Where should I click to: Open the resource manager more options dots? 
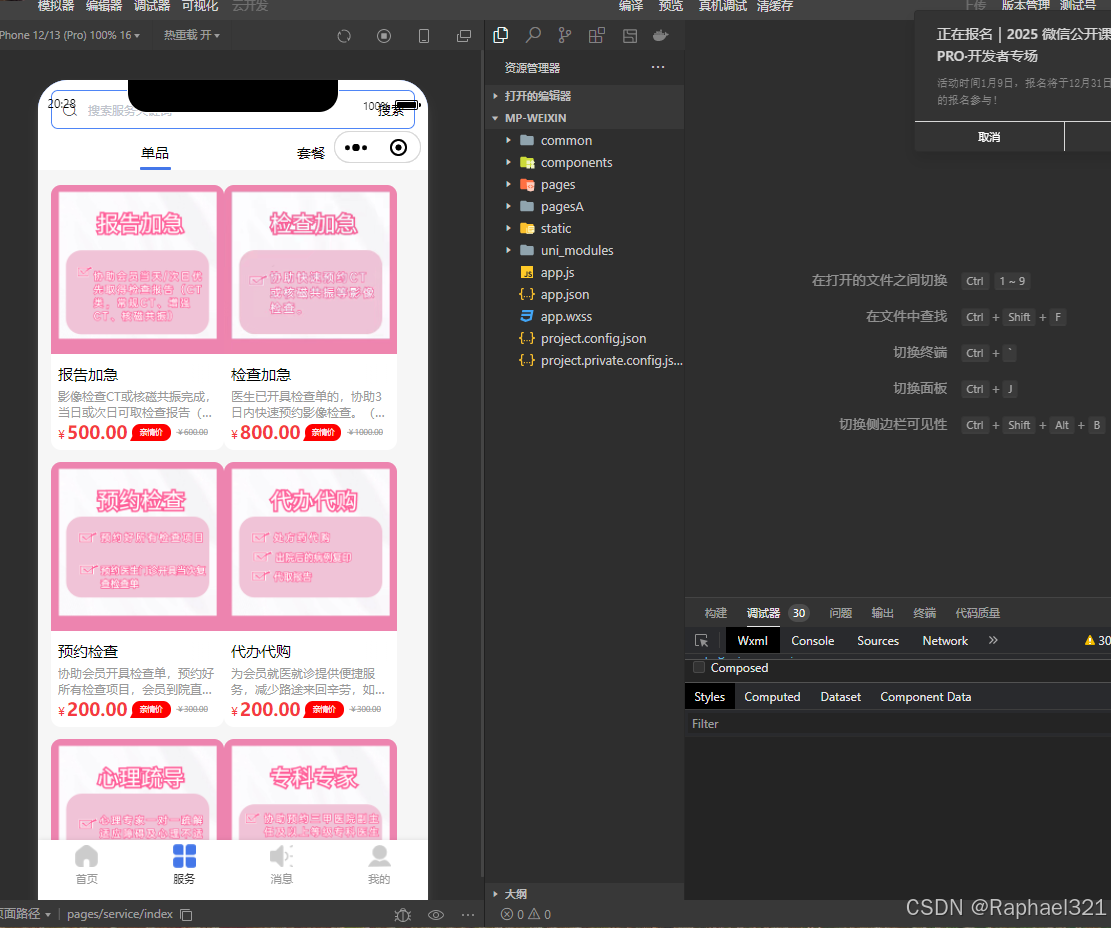tap(658, 67)
